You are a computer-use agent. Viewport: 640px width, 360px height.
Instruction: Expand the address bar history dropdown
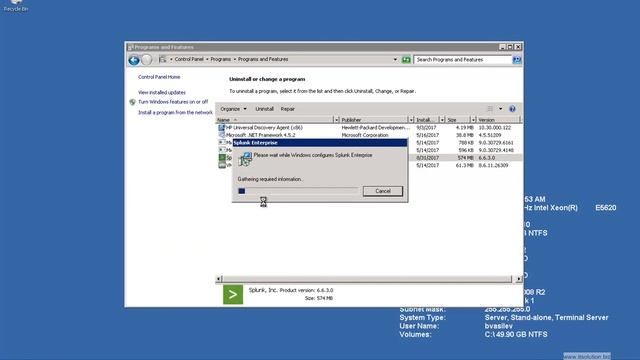(395, 60)
